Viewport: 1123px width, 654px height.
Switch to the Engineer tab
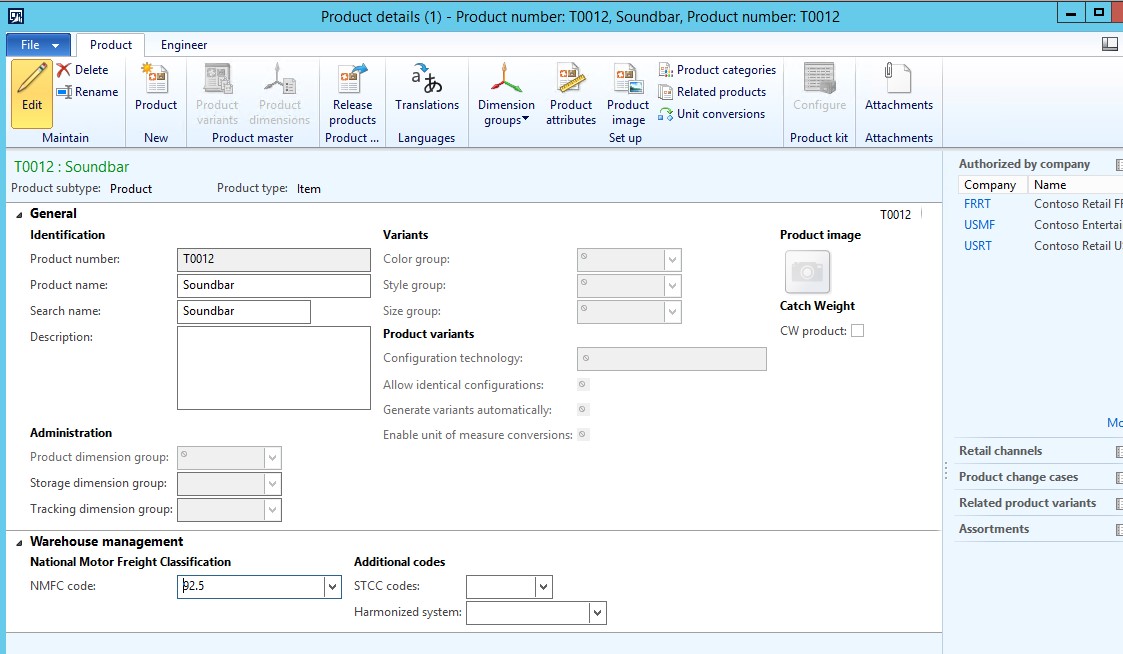point(184,45)
